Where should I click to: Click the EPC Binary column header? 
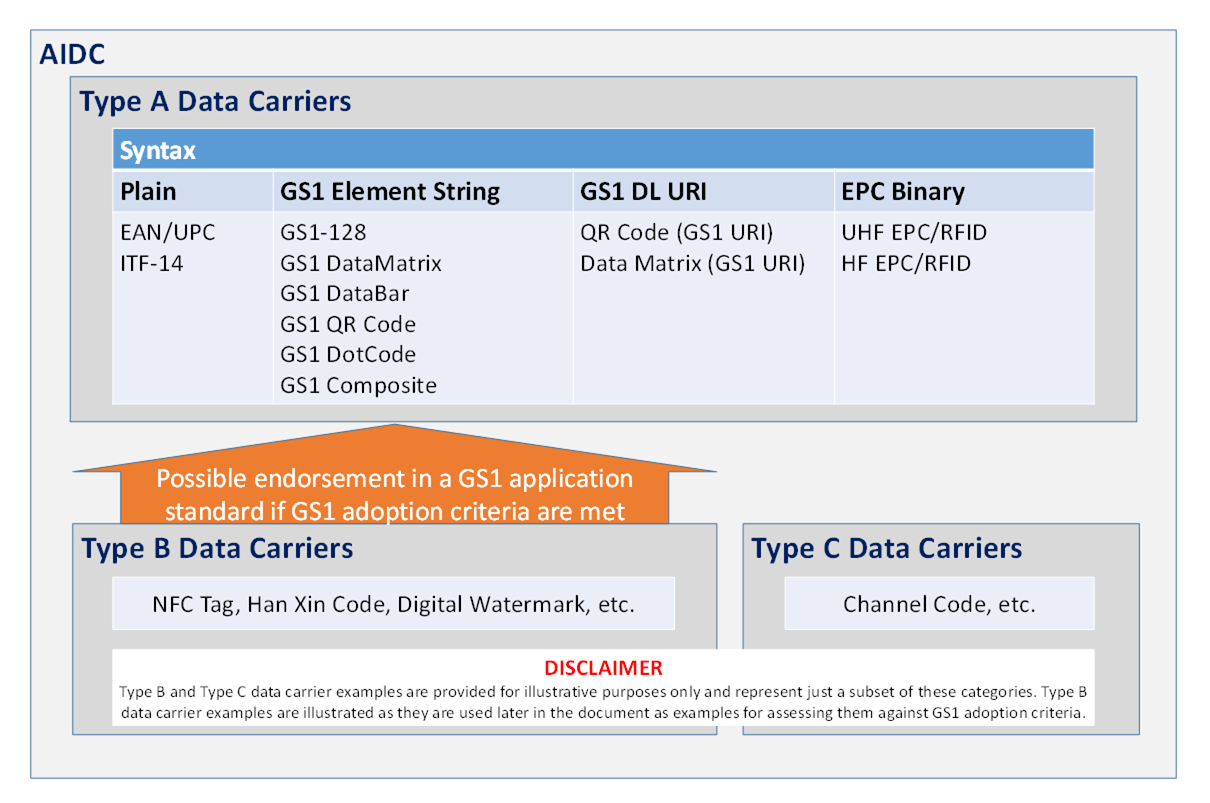coord(964,191)
